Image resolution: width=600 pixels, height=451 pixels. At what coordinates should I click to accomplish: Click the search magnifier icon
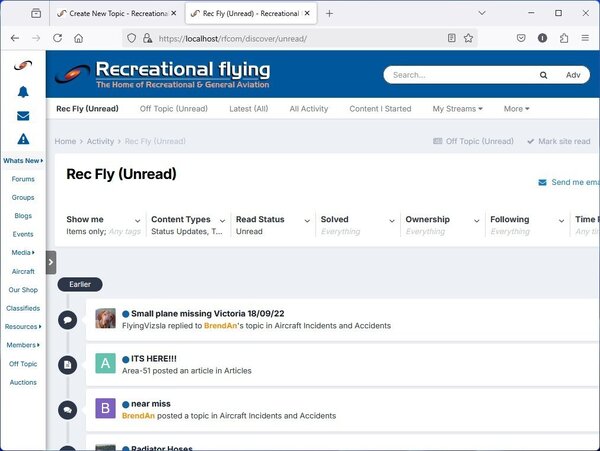(x=543, y=75)
